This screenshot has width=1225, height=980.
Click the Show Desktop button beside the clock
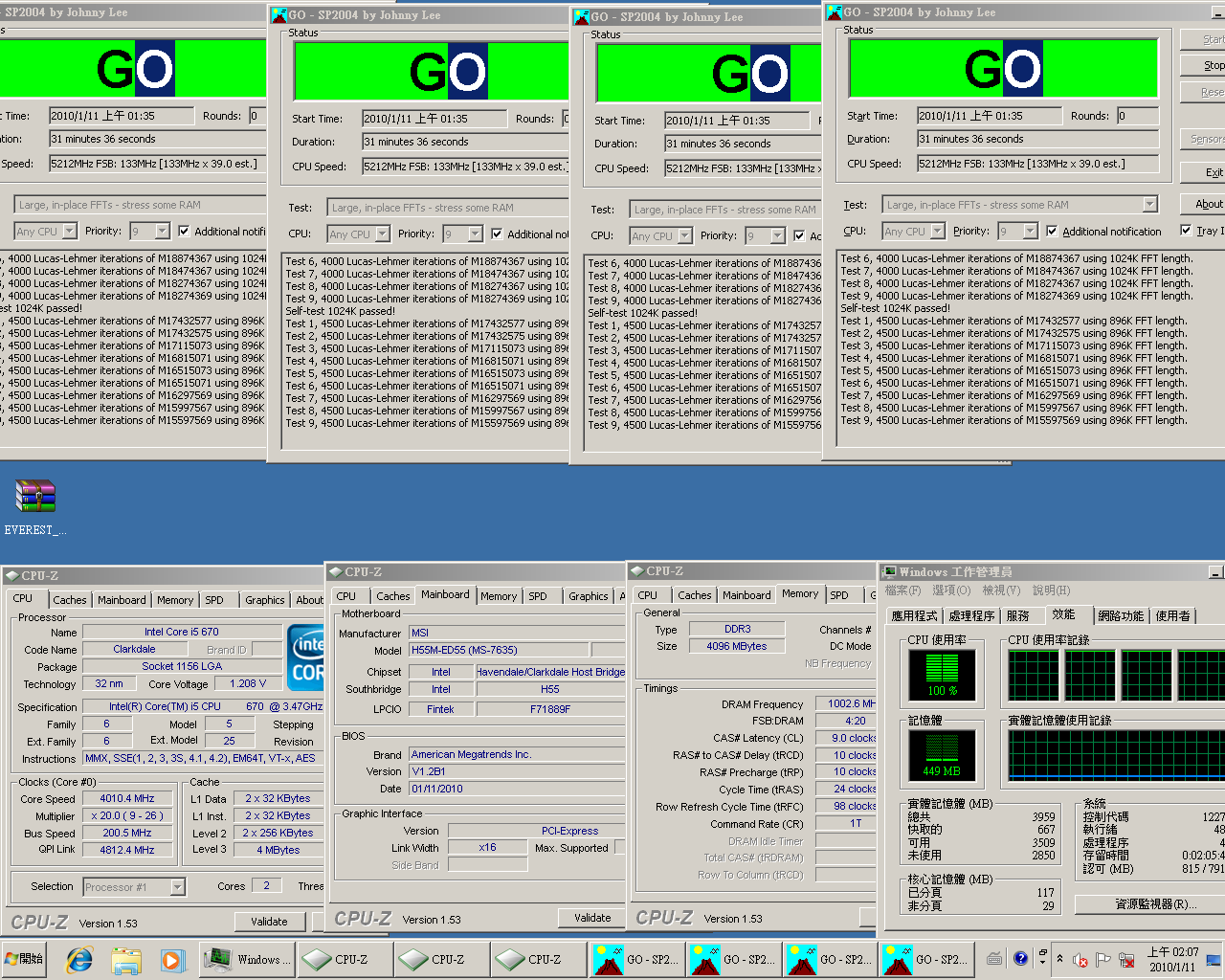1214,960
